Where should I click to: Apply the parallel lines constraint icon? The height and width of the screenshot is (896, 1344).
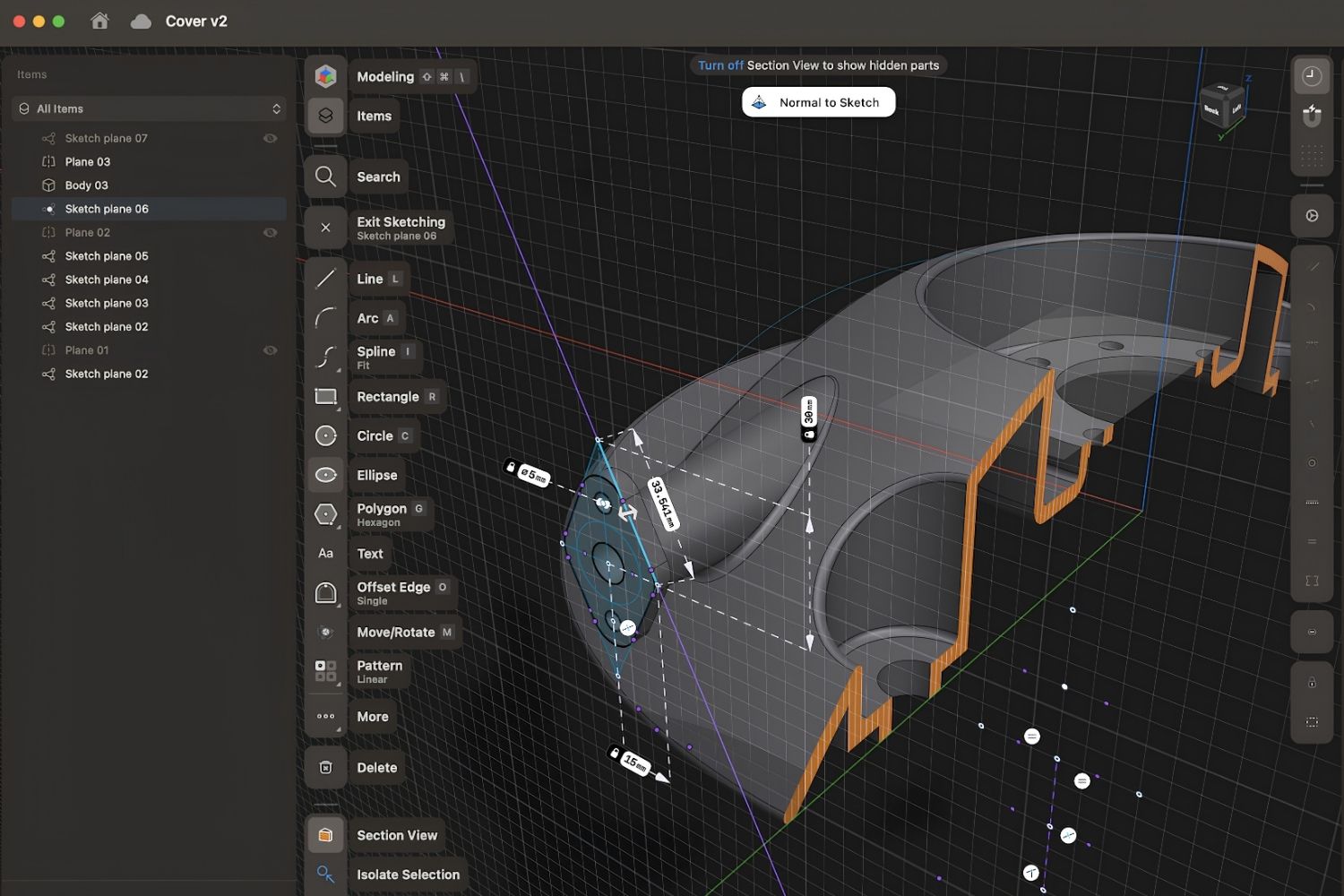coord(1312,541)
